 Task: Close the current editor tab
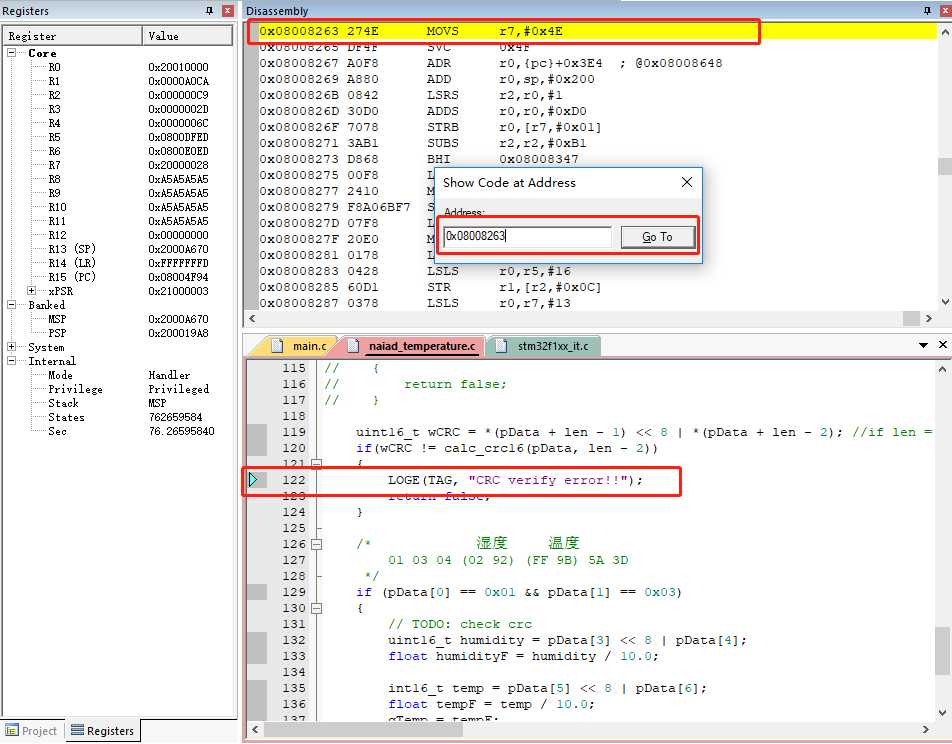tap(943, 344)
